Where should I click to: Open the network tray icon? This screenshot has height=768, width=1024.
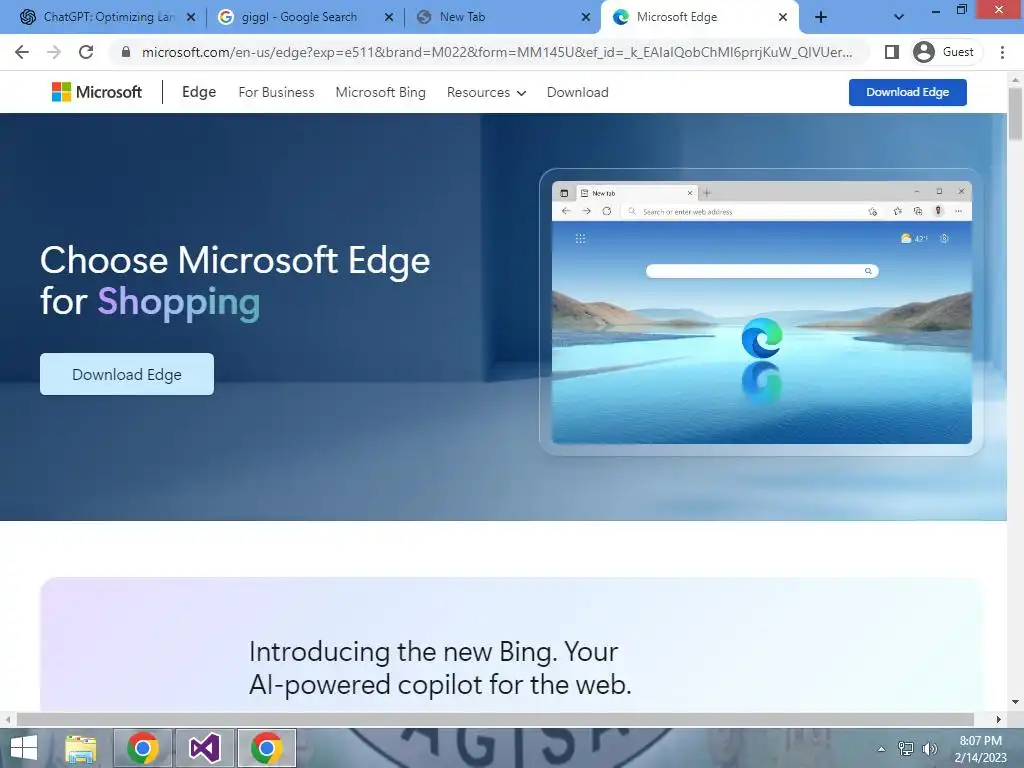[x=906, y=749]
